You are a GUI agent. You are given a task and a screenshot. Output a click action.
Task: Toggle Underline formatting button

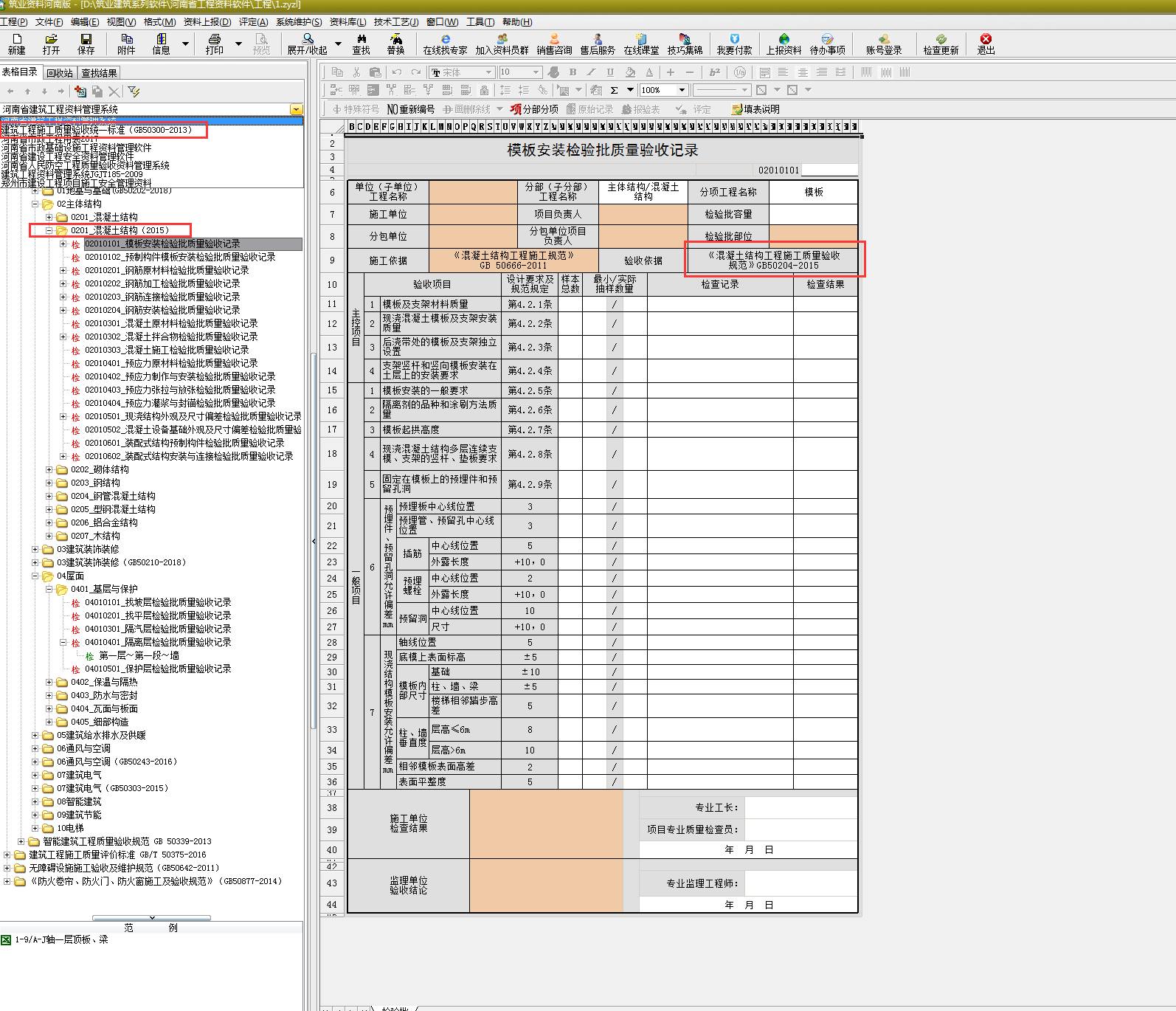pyautogui.click(x=610, y=72)
